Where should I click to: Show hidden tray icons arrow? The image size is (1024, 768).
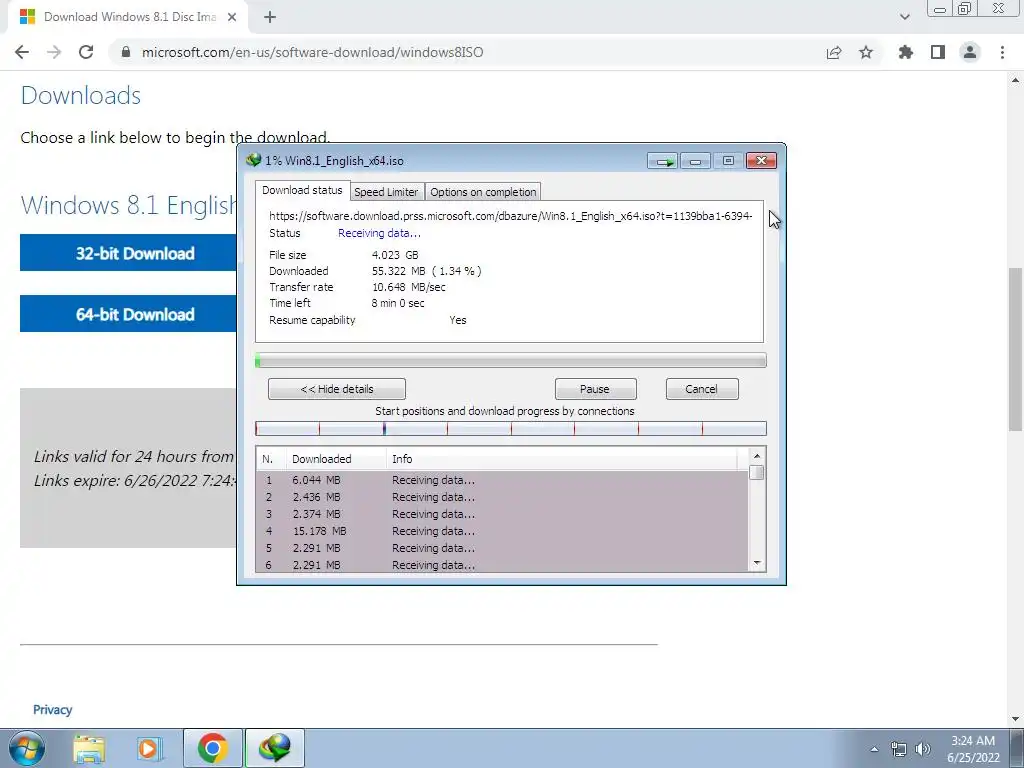click(x=874, y=749)
